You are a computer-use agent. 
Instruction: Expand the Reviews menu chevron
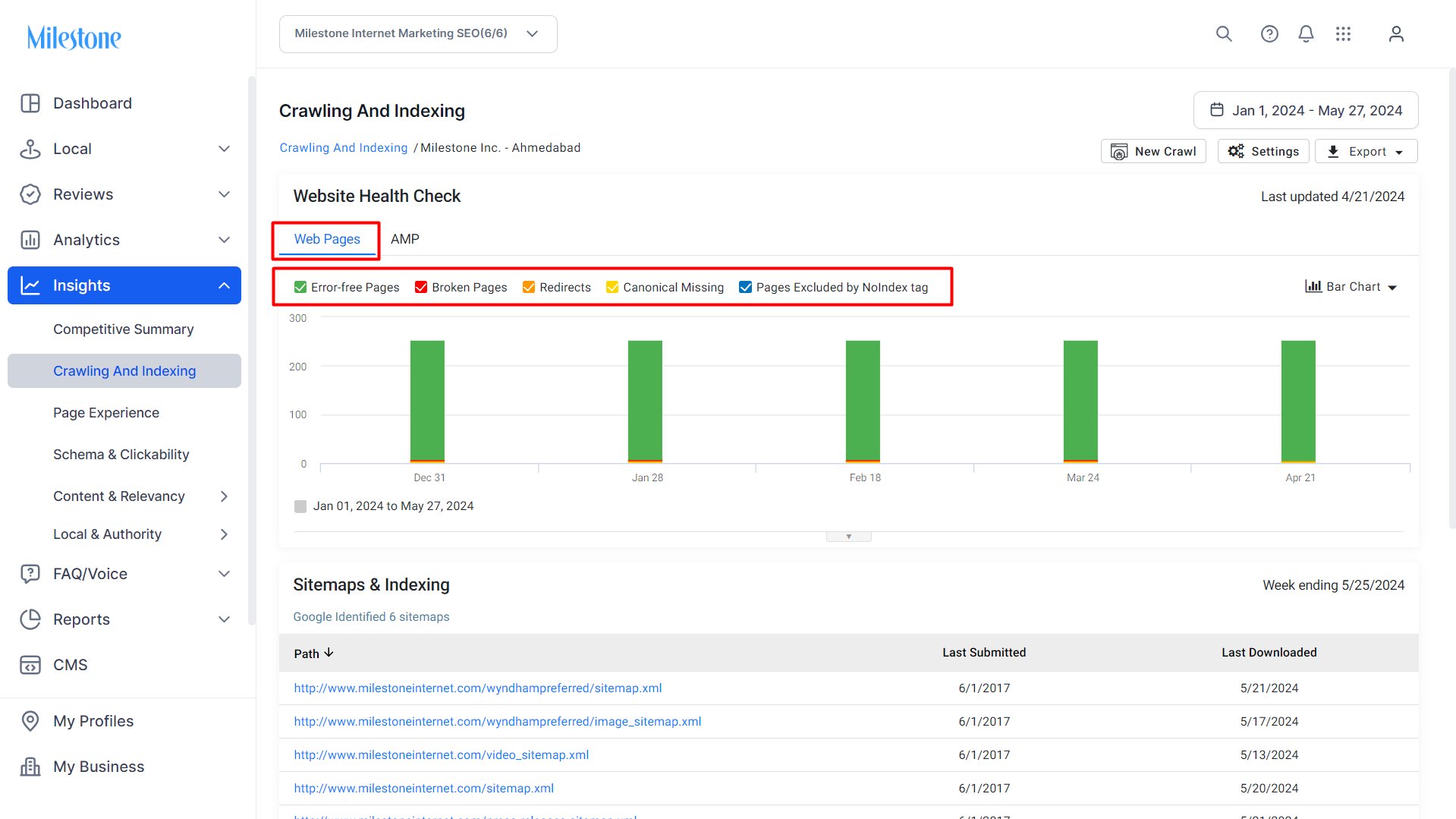coord(225,194)
